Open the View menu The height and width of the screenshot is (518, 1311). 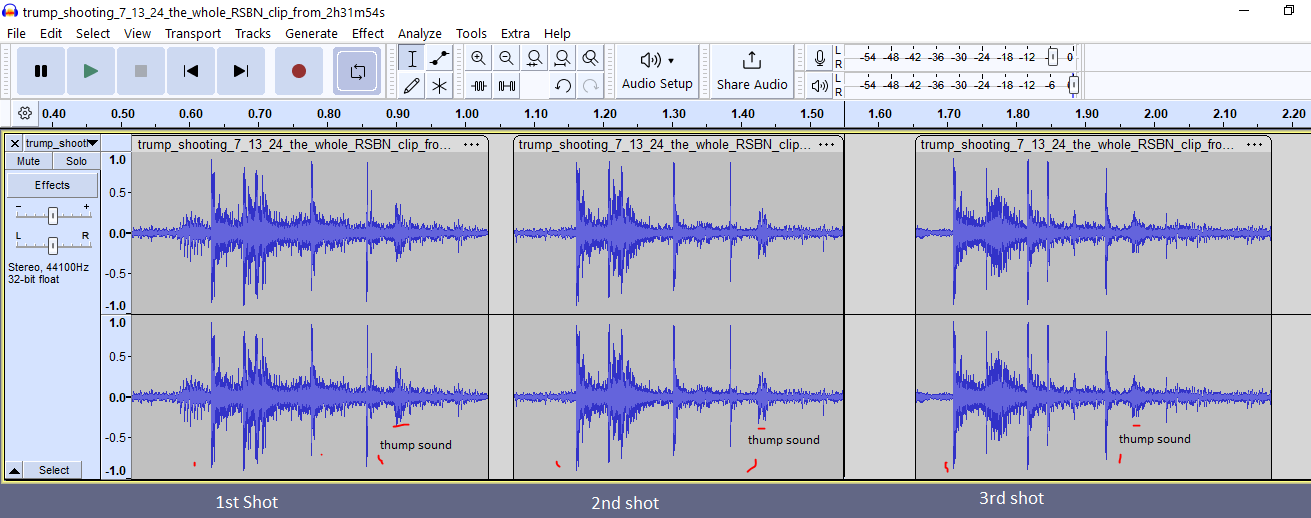tap(138, 33)
